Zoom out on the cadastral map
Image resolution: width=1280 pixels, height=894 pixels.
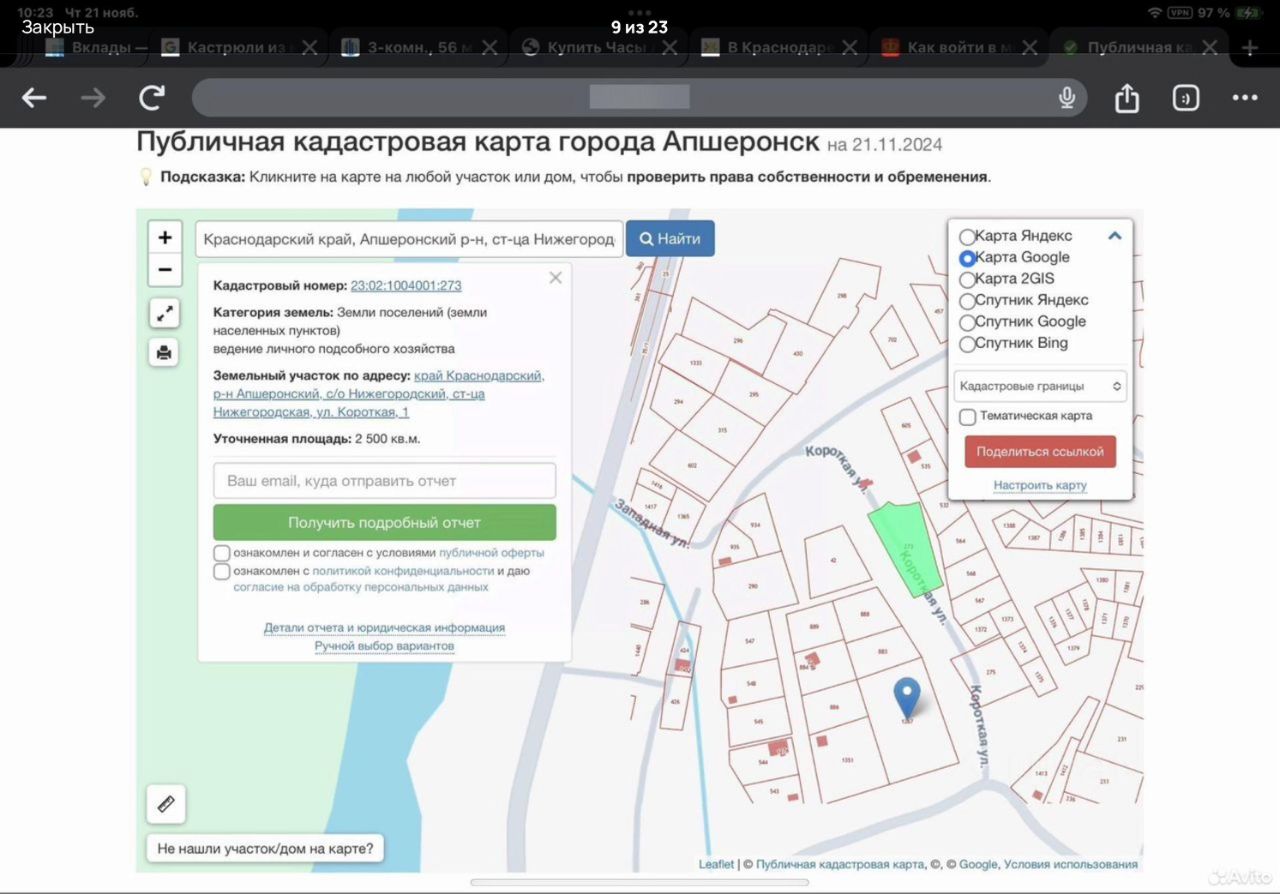[x=165, y=270]
